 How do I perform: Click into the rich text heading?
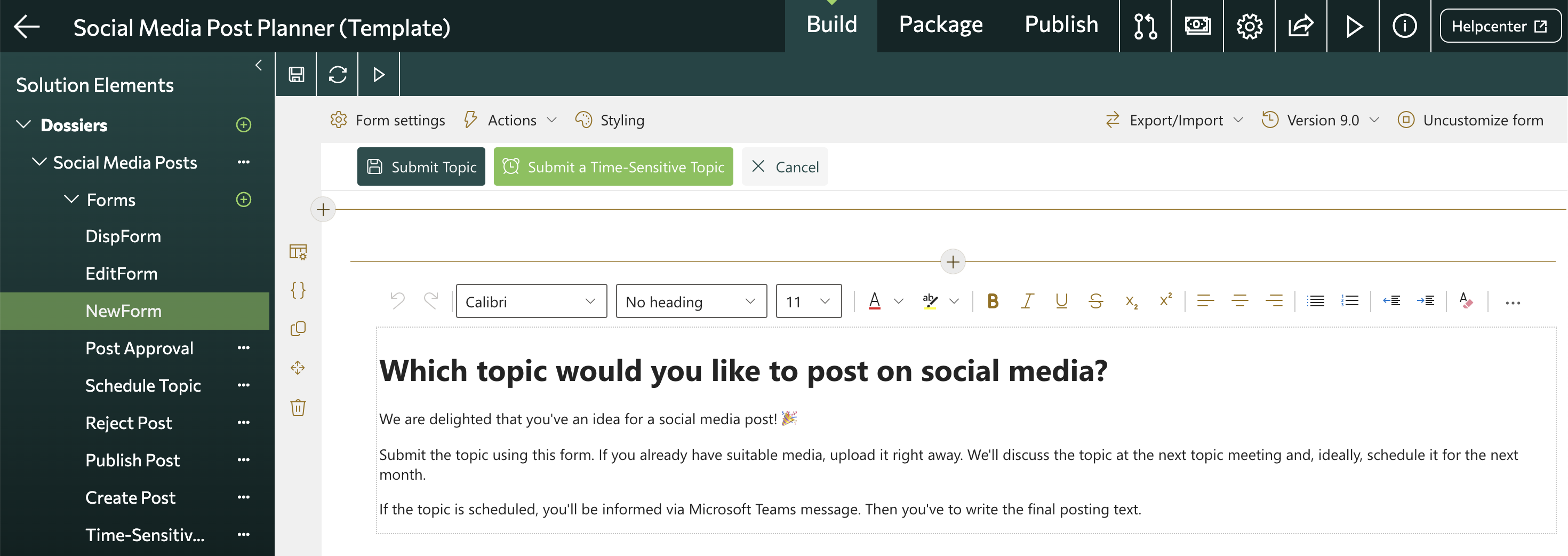[743, 371]
